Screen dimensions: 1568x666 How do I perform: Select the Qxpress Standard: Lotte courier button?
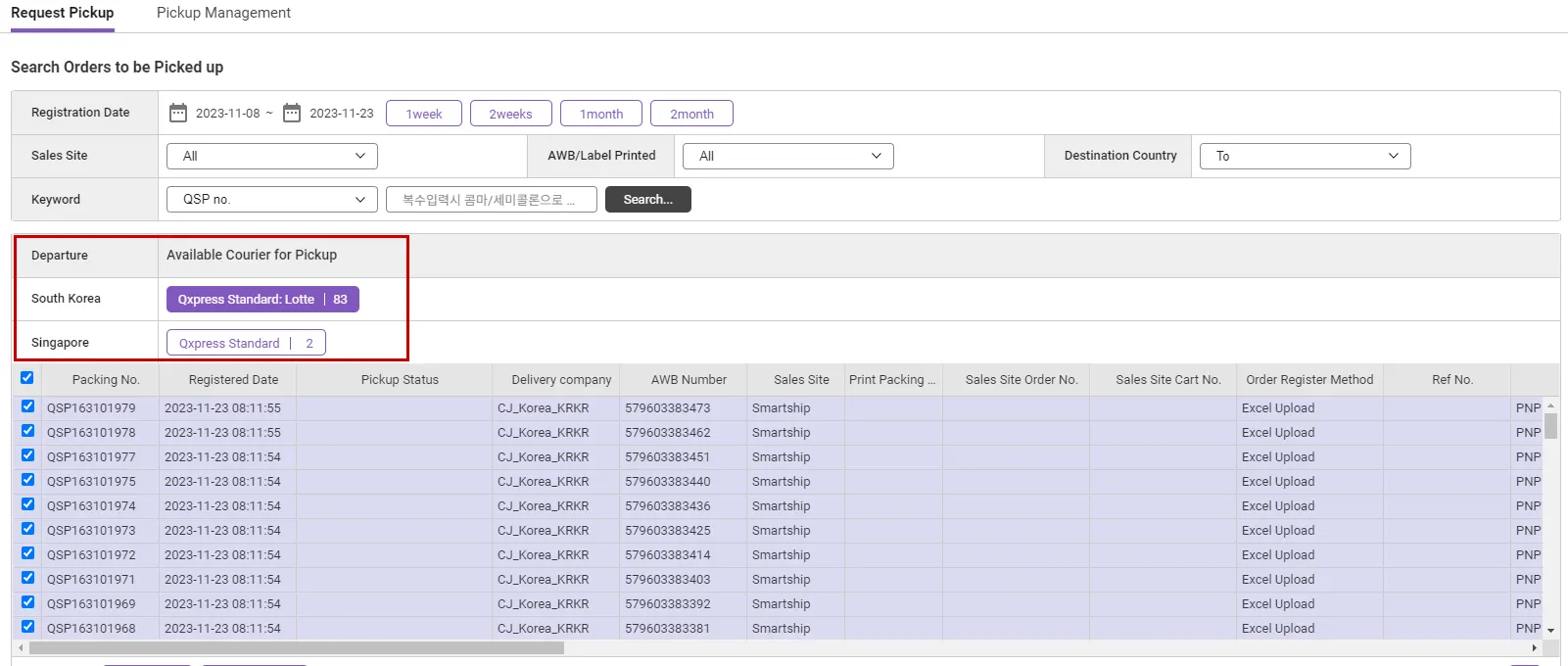coord(262,299)
